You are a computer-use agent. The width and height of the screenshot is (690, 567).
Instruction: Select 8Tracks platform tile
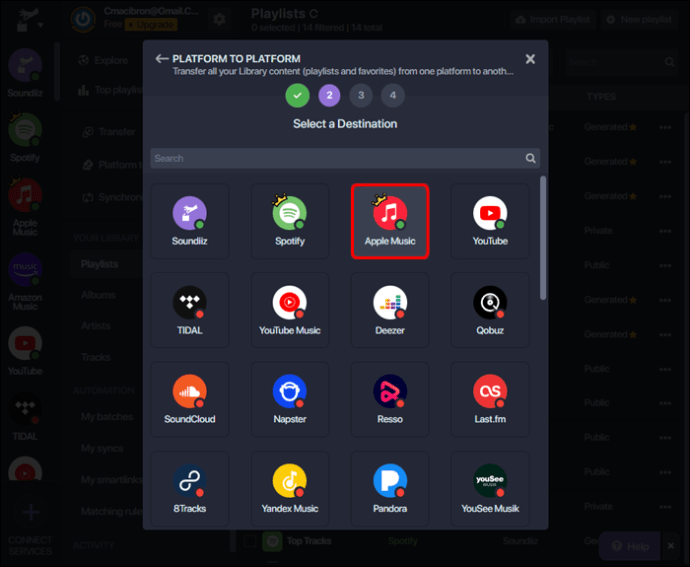click(x=190, y=489)
